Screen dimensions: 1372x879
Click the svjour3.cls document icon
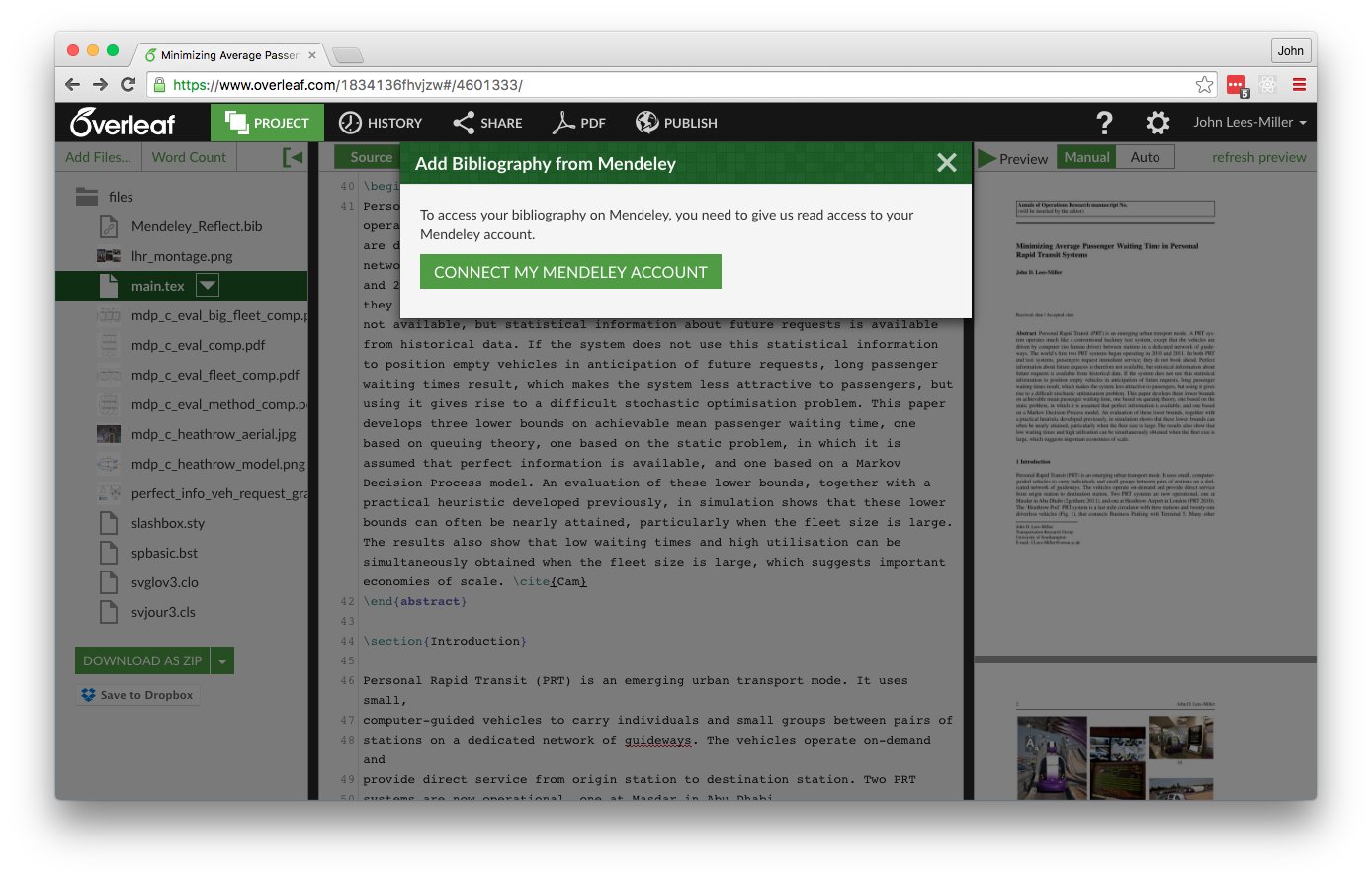click(109, 612)
